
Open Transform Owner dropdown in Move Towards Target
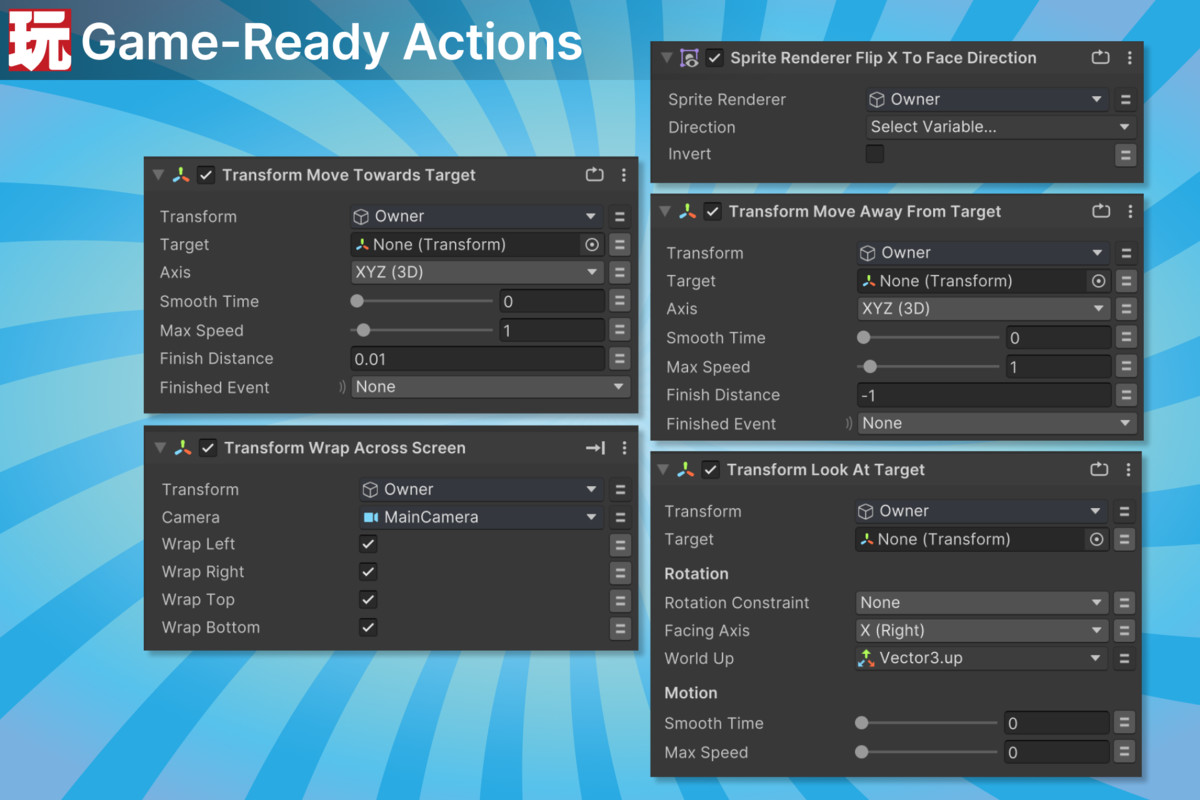477,216
